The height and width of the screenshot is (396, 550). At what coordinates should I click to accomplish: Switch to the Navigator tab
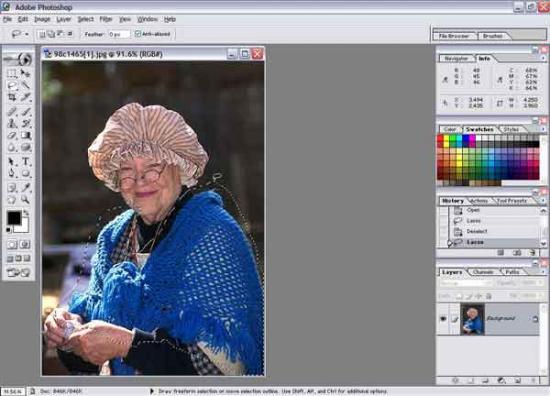tap(456, 59)
